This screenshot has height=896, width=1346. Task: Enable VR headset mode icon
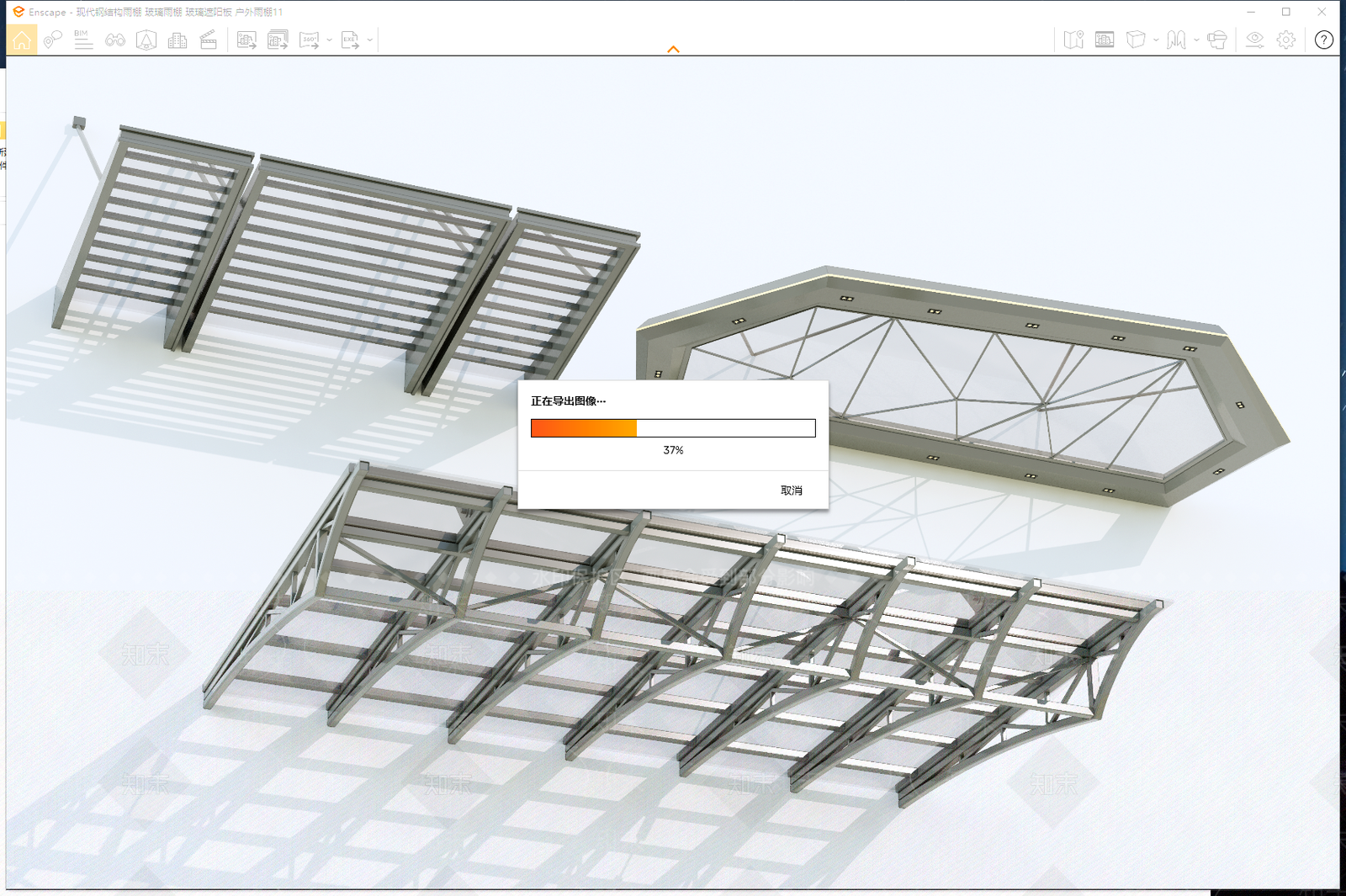1216,40
